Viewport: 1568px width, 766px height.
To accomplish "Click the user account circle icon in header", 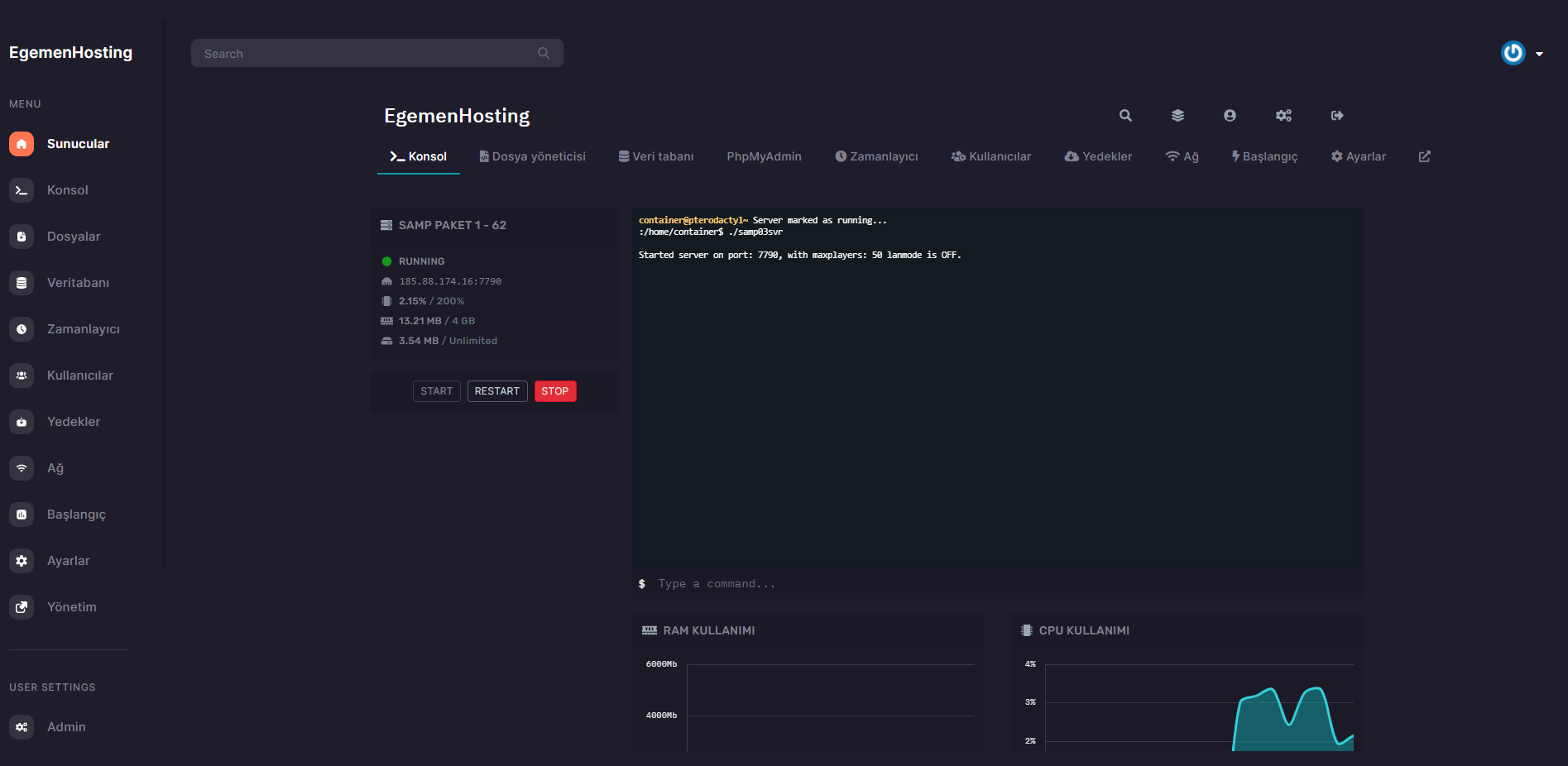I will tap(1230, 116).
